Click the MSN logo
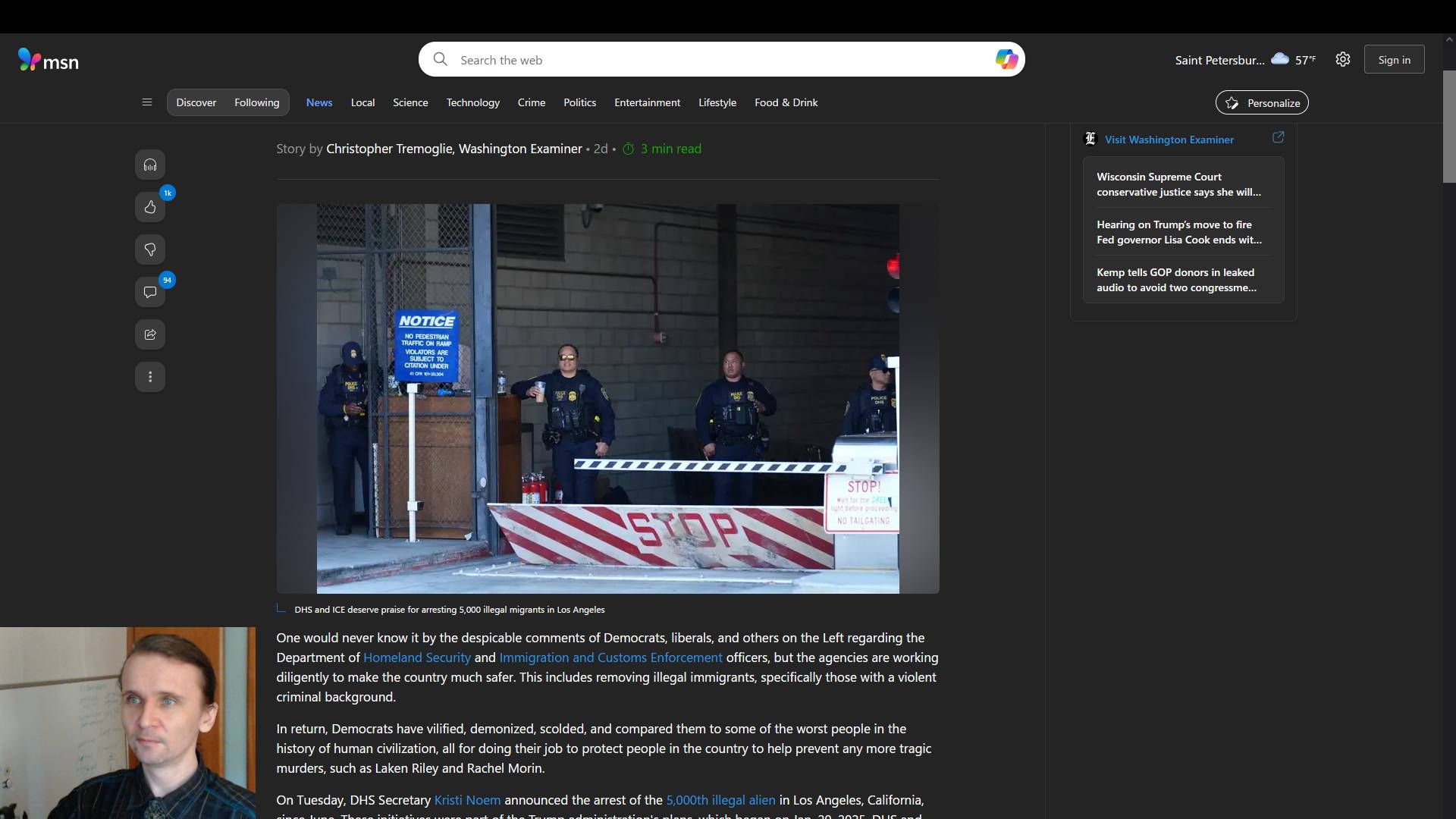This screenshot has height=819, width=1456. pyautogui.click(x=49, y=60)
